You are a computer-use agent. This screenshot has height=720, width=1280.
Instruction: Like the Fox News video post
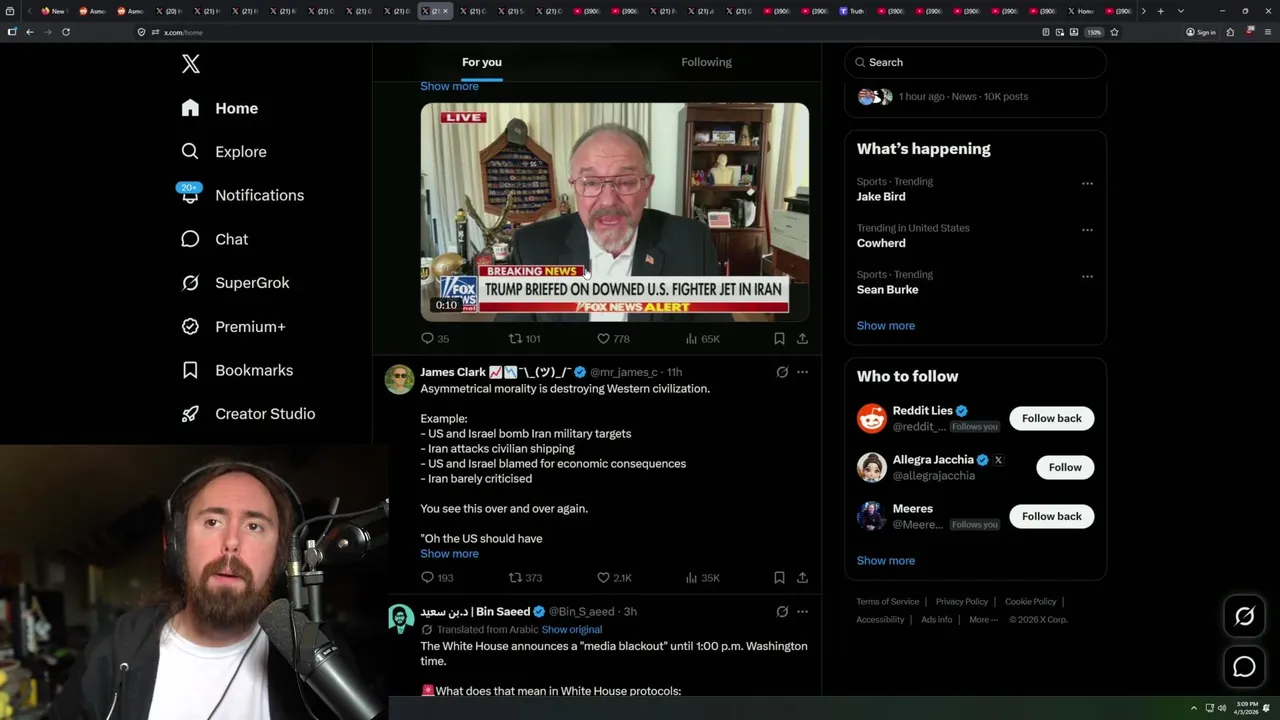[613, 339]
